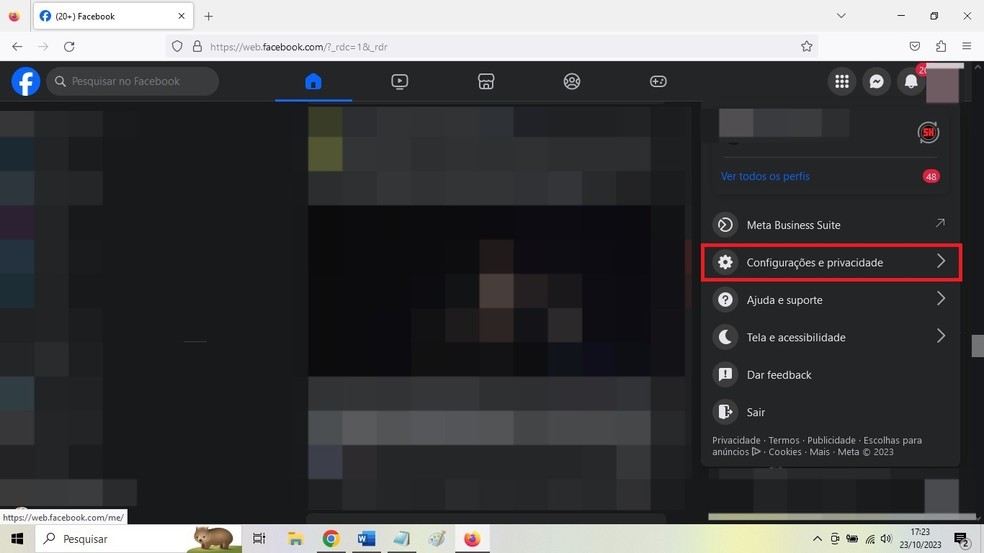Open Messenger chats
The image size is (984, 553).
[x=877, y=82]
